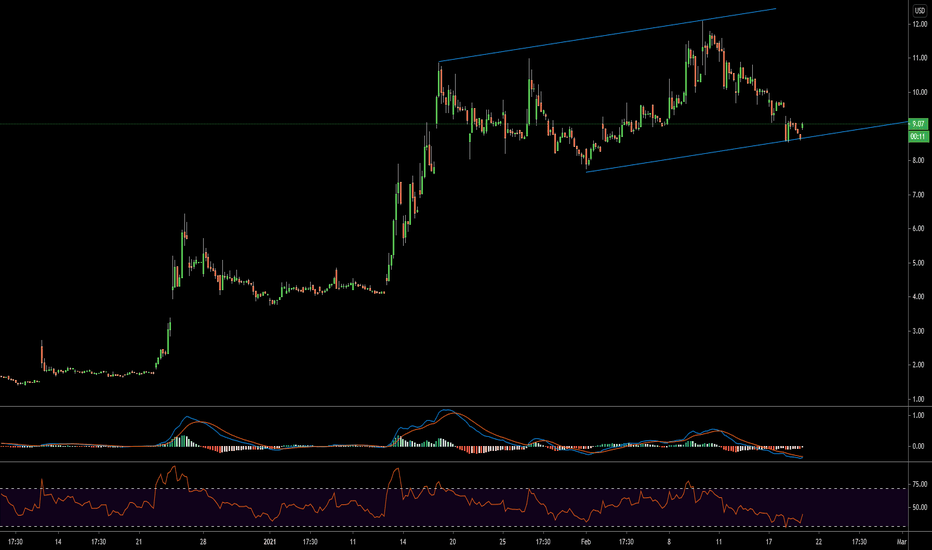932x550 pixels.
Task: Click the Mar label on the time axis
Action: click(902, 542)
